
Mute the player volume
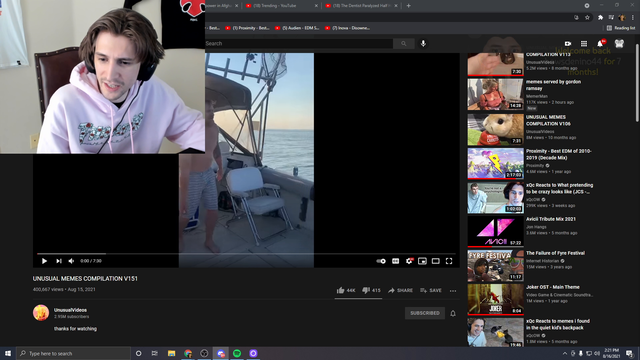(x=71, y=261)
